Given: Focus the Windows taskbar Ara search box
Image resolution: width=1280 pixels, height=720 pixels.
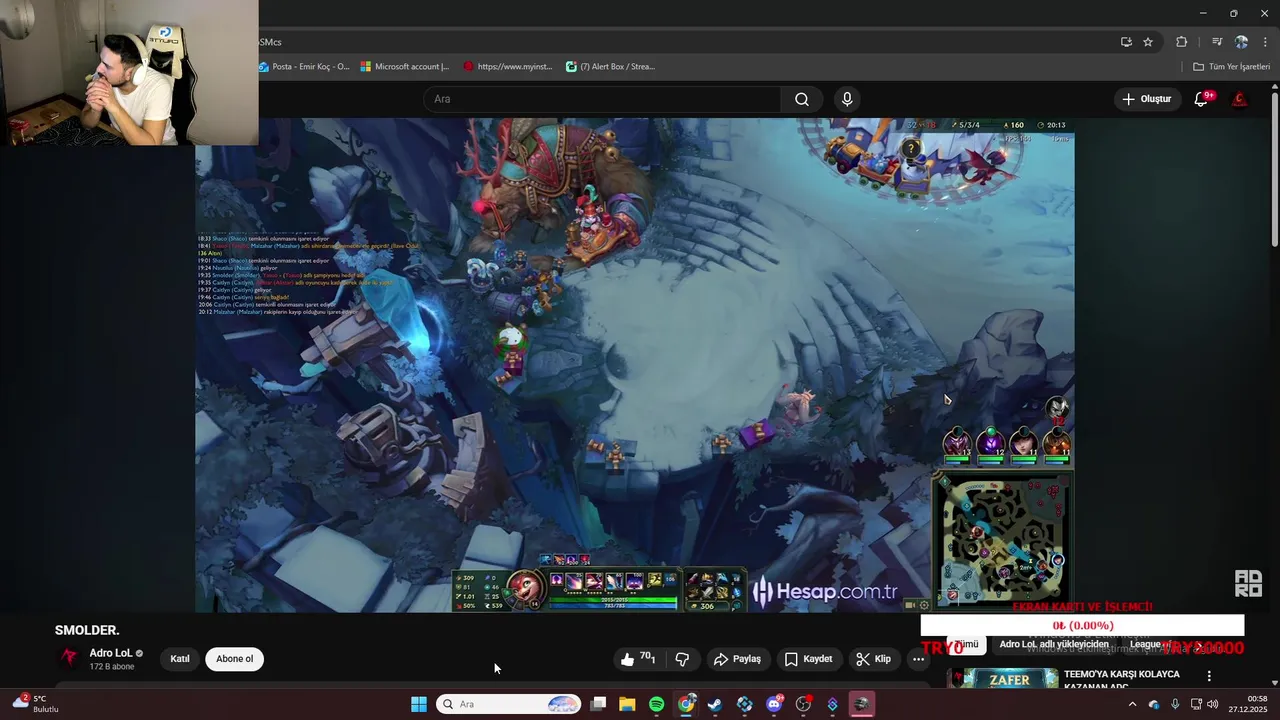Looking at the screenshot, I should pyautogui.click(x=508, y=704).
